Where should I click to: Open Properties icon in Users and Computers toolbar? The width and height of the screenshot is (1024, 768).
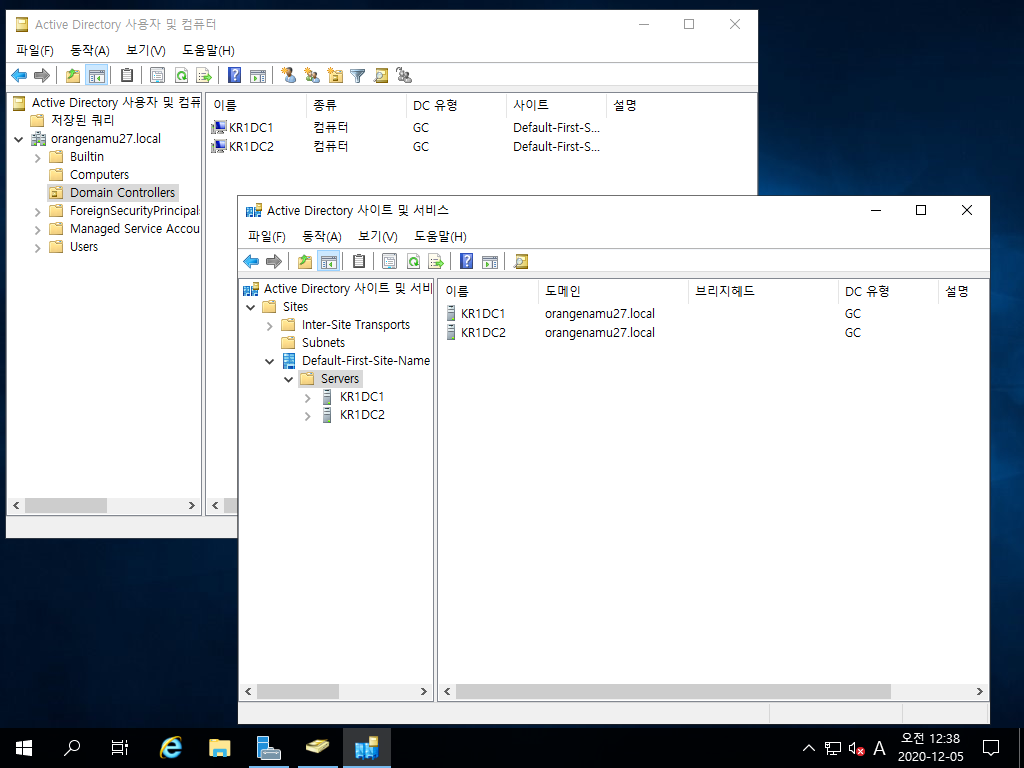point(157,76)
